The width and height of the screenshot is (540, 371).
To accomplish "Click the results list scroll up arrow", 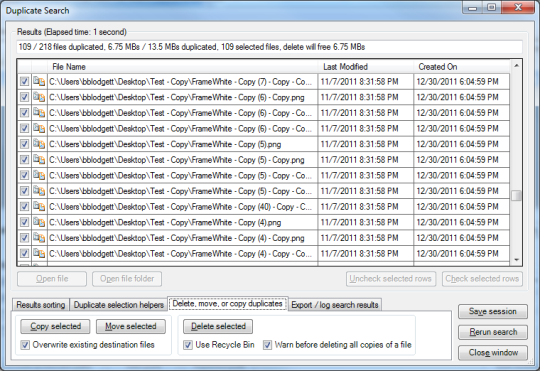I will 516,65.
